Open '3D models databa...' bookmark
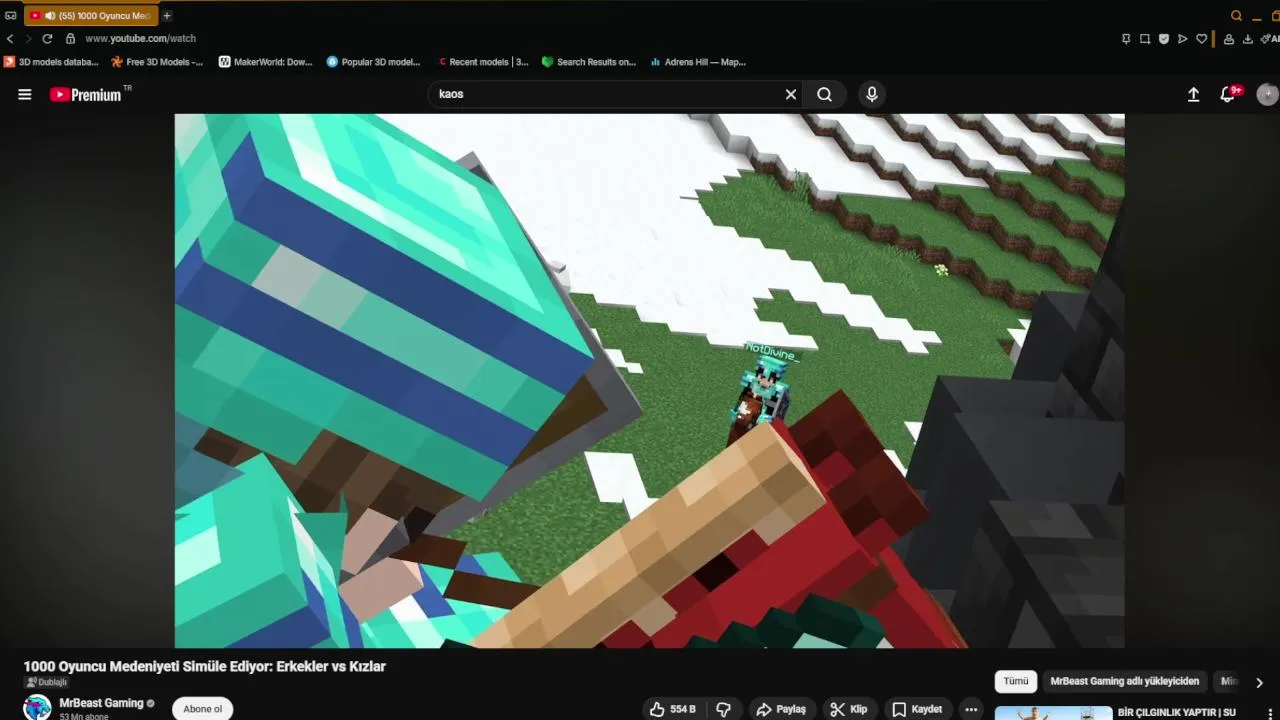1280x720 pixels. click(x=51, y=62)
